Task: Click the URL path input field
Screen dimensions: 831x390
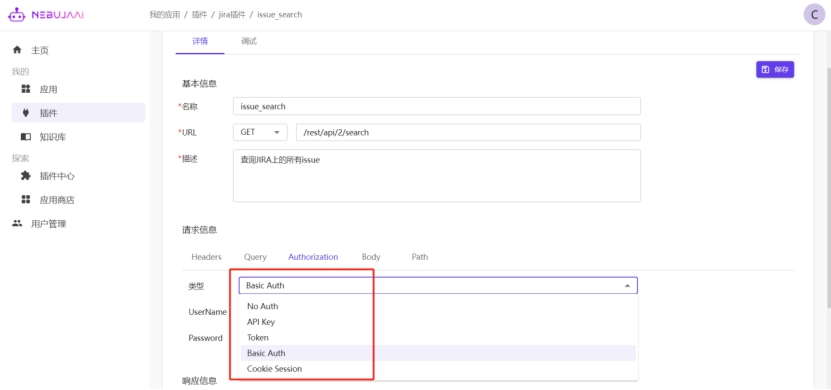Action: [468, 132]
